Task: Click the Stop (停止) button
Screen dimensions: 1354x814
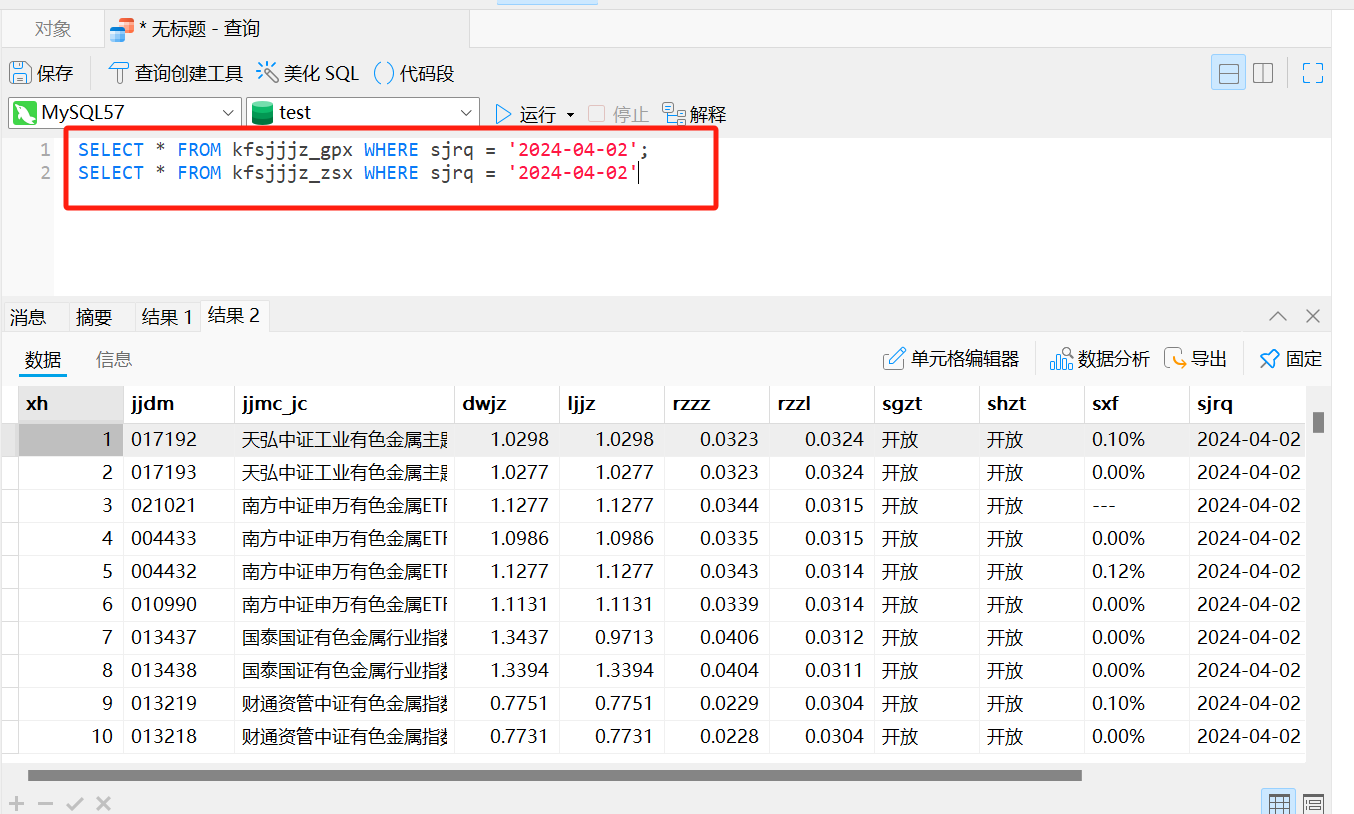Action: 619,114
